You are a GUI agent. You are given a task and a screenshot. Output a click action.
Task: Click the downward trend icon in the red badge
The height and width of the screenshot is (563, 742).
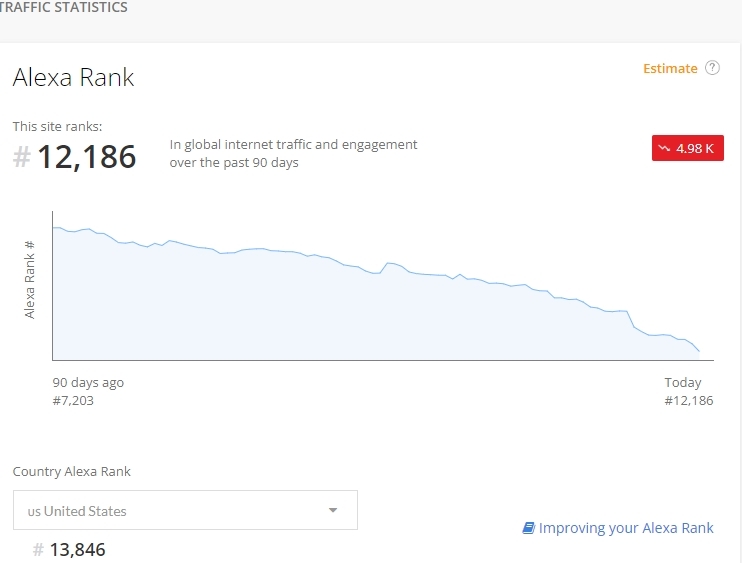[x=664, y=148]
